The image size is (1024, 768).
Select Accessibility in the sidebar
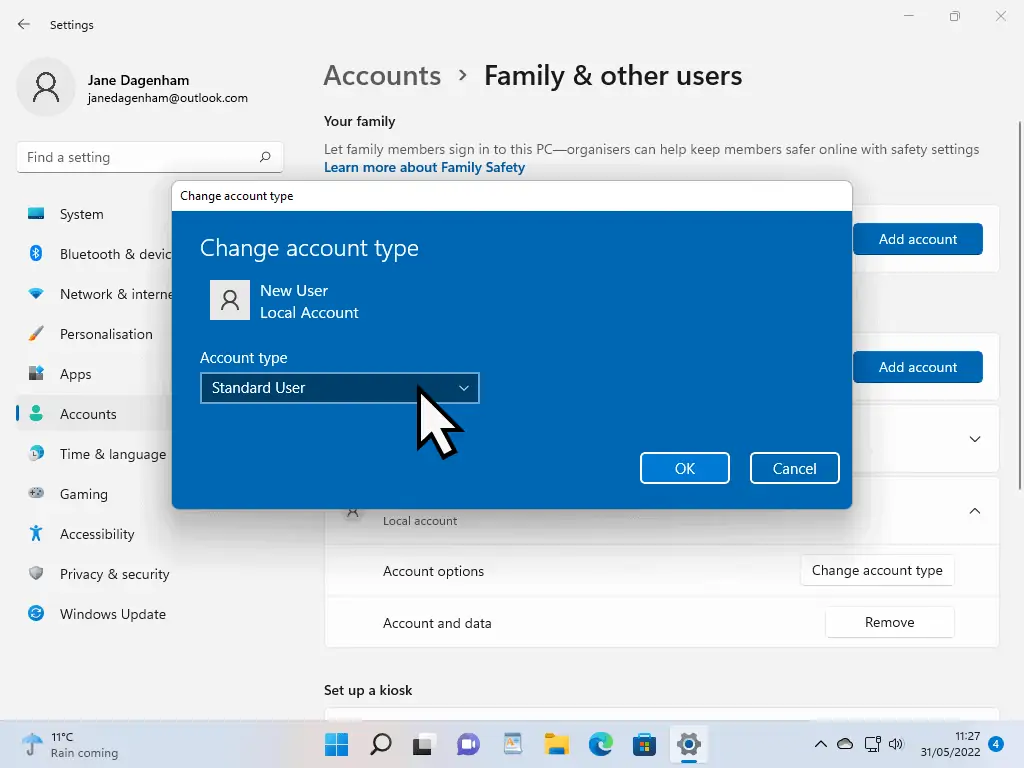(x=95, y=533)
